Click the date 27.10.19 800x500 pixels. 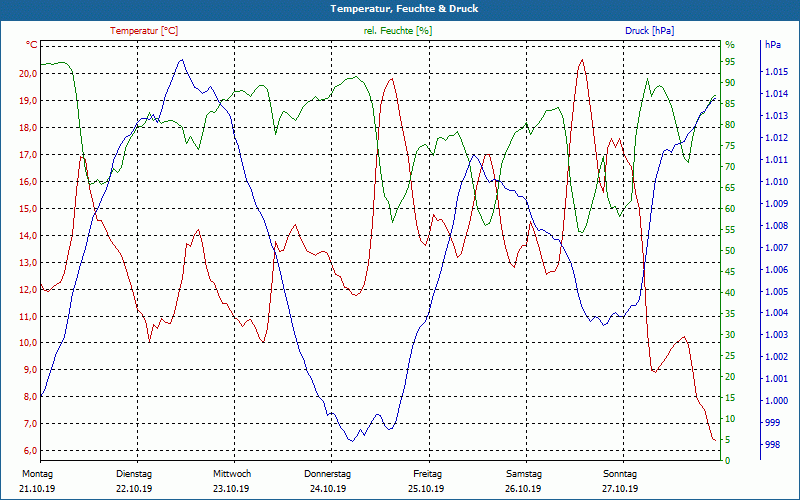[620, 489]
